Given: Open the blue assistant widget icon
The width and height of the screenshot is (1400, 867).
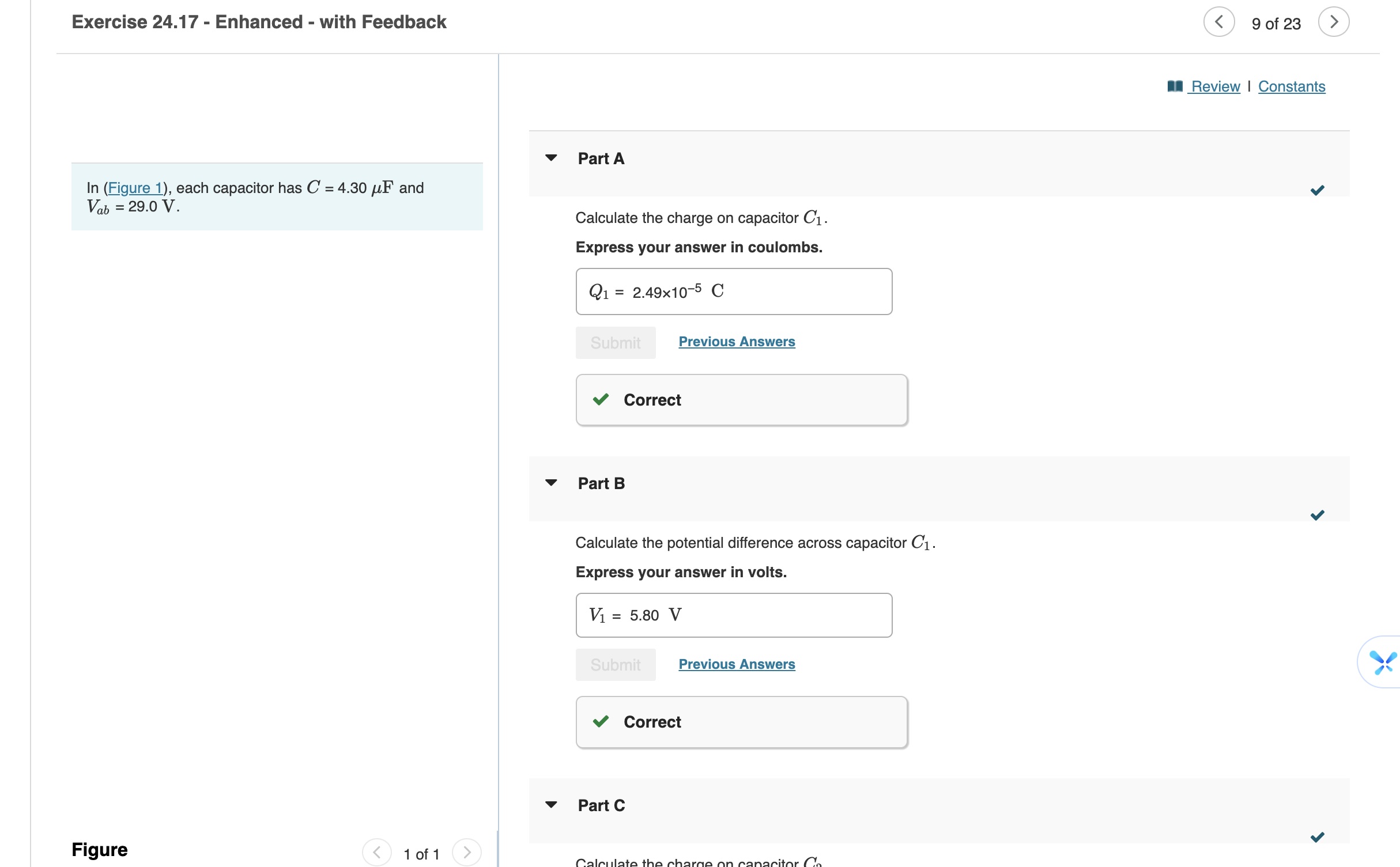Looking at the screenshot, I should point(1382,662).
